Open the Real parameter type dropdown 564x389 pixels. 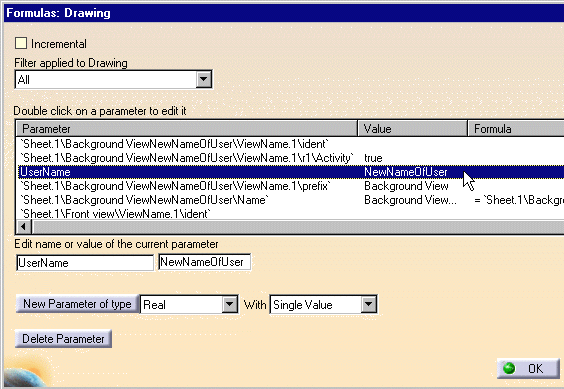229,305
